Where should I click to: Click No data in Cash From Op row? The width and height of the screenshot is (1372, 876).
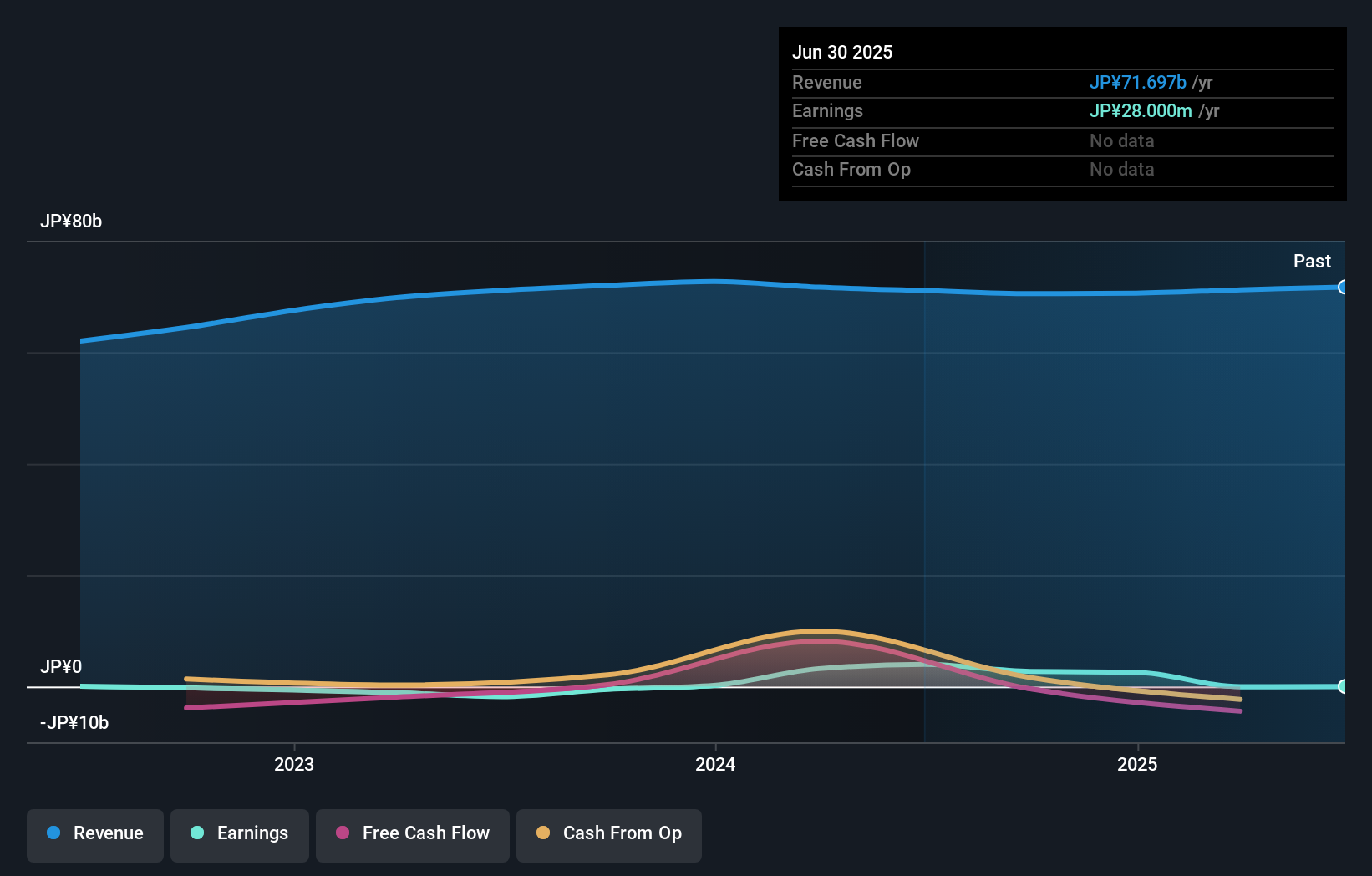1121,169
